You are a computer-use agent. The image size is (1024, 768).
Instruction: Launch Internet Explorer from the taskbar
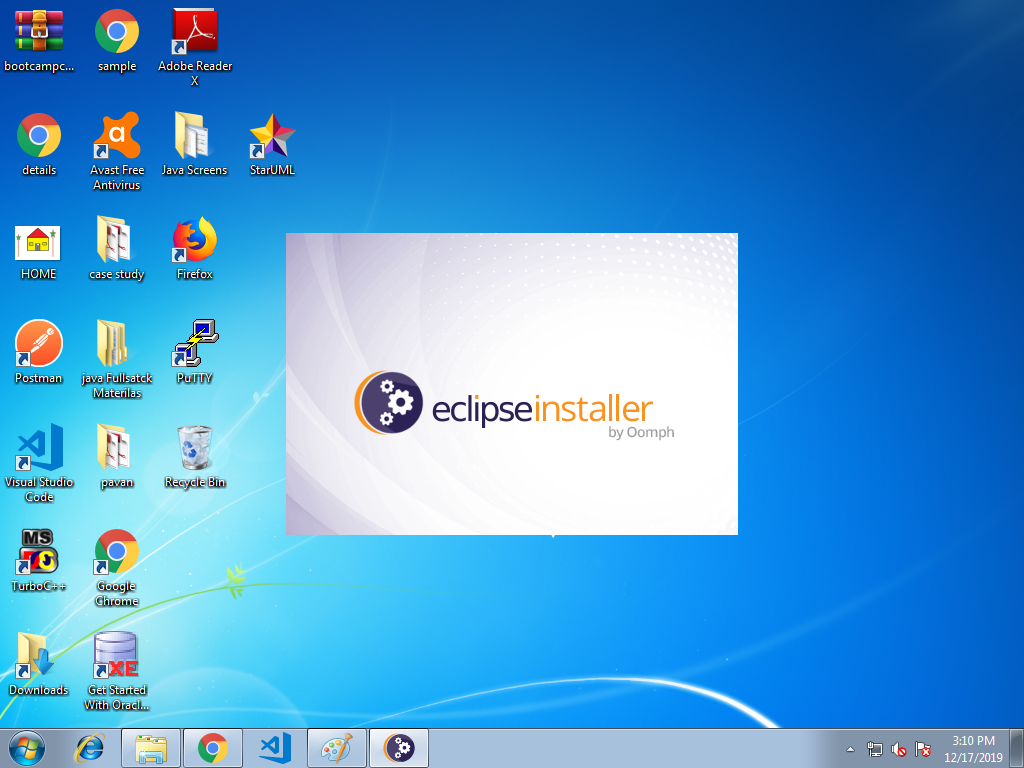click(89, 748)
